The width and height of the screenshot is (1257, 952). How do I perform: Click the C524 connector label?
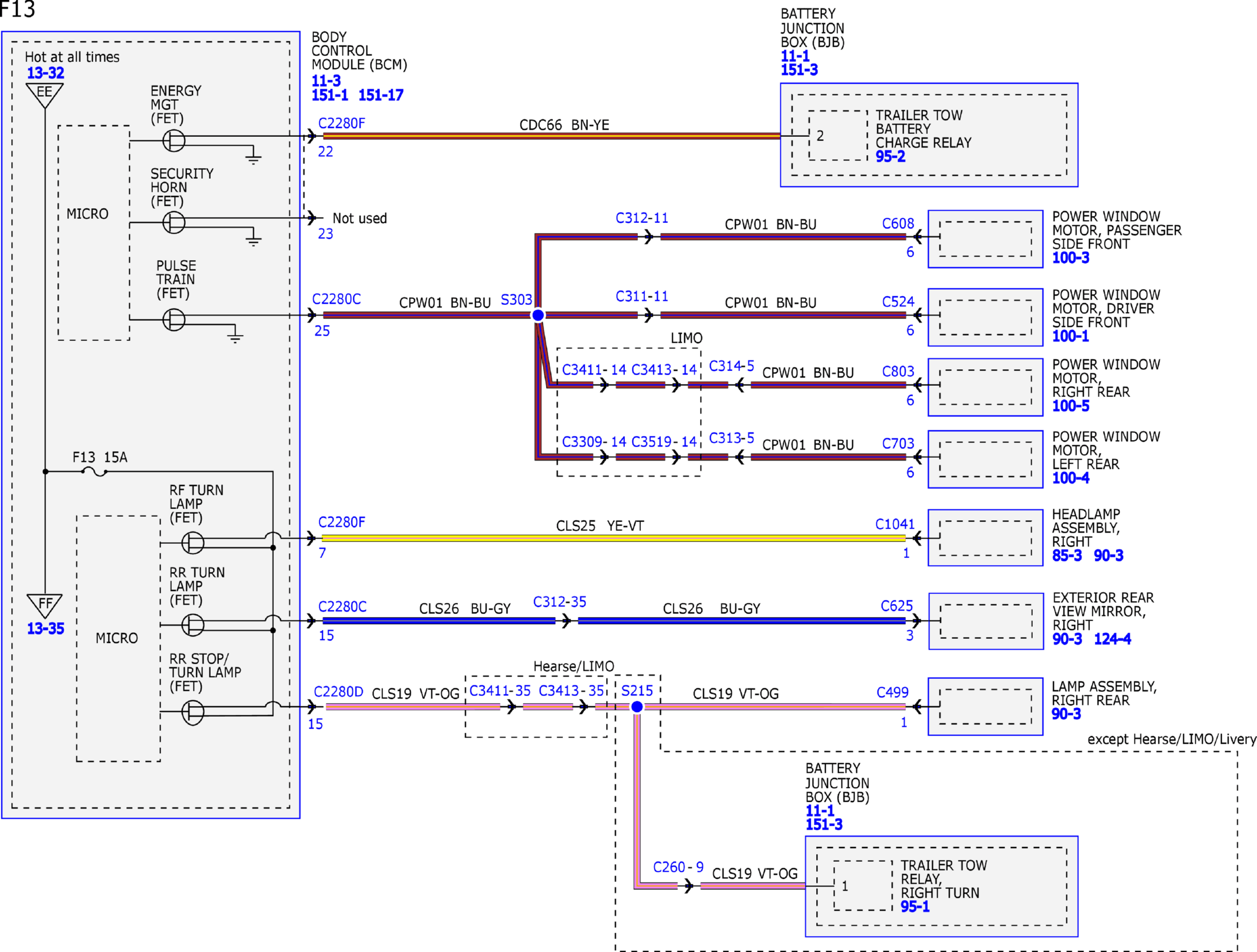click(x=898, y=302)
